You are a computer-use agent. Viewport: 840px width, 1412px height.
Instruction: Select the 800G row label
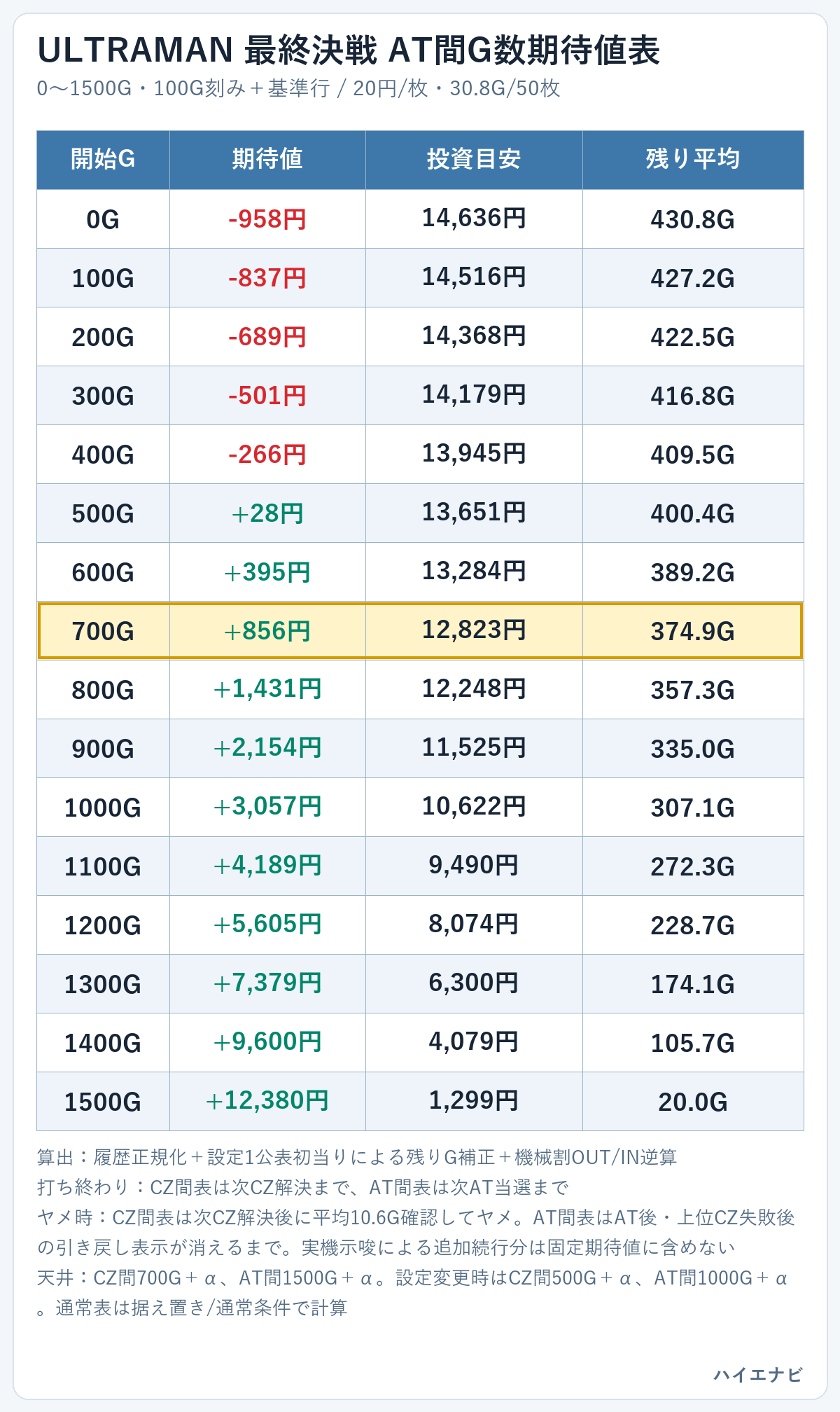[x=103, y=690]
